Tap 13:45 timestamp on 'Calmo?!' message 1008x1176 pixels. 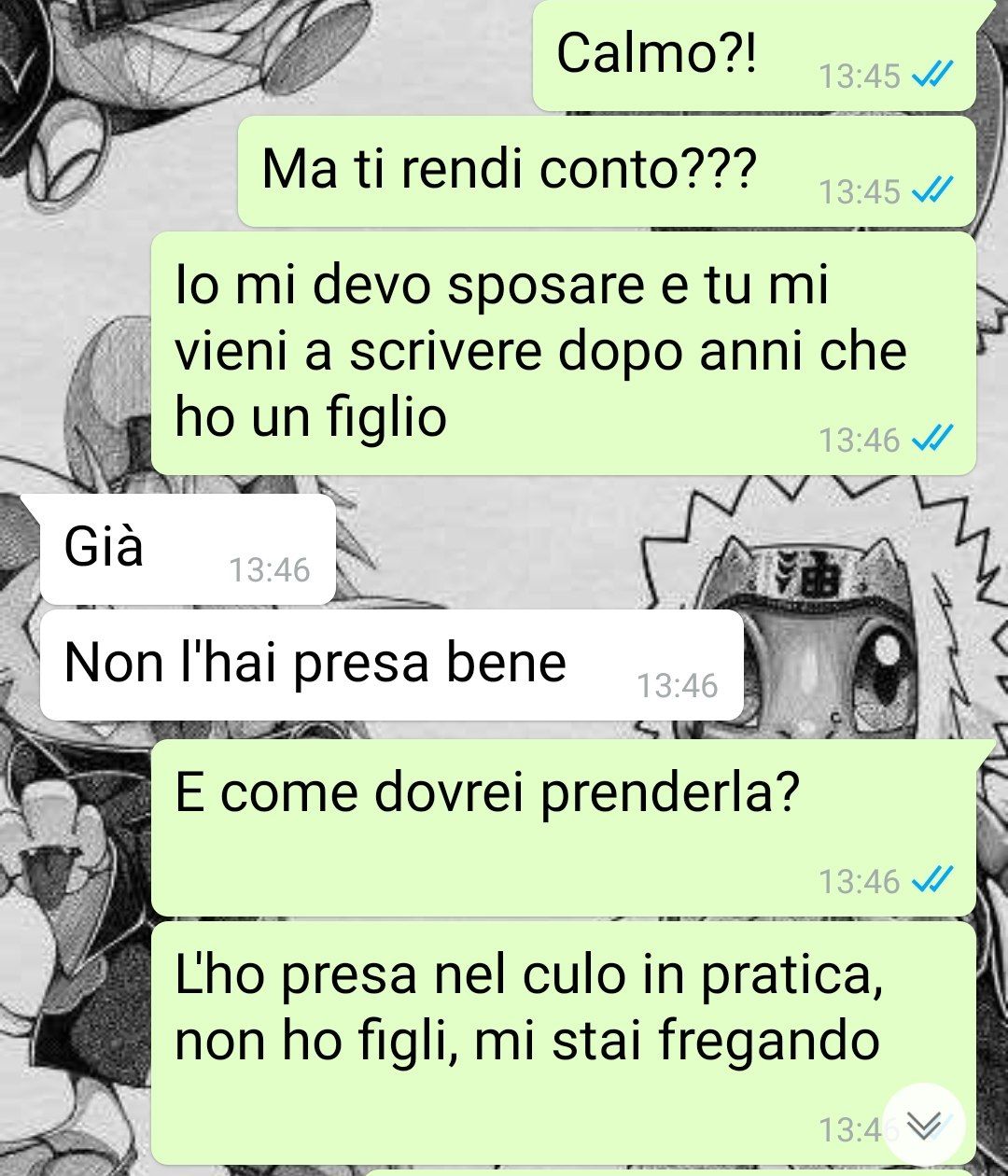pyautogui.click(x=860, y=77)
